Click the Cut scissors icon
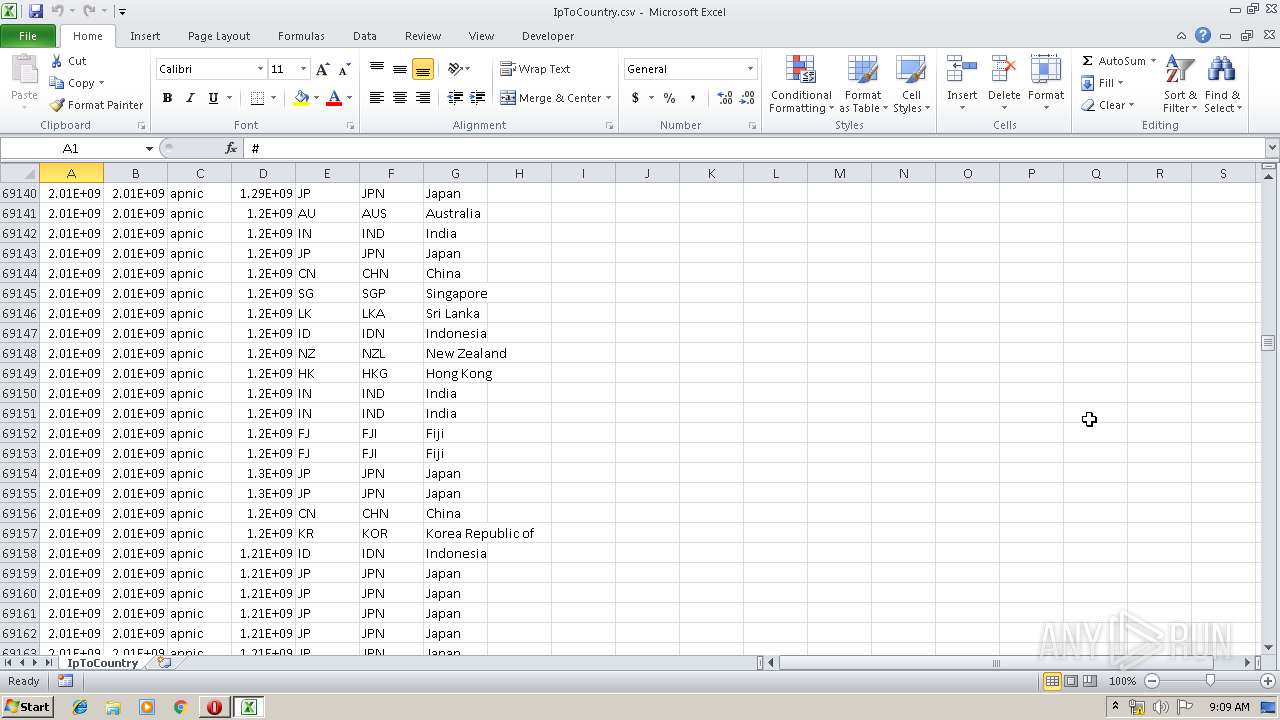1280x720 pixels. pyautogui.click(x=58, y=61)
